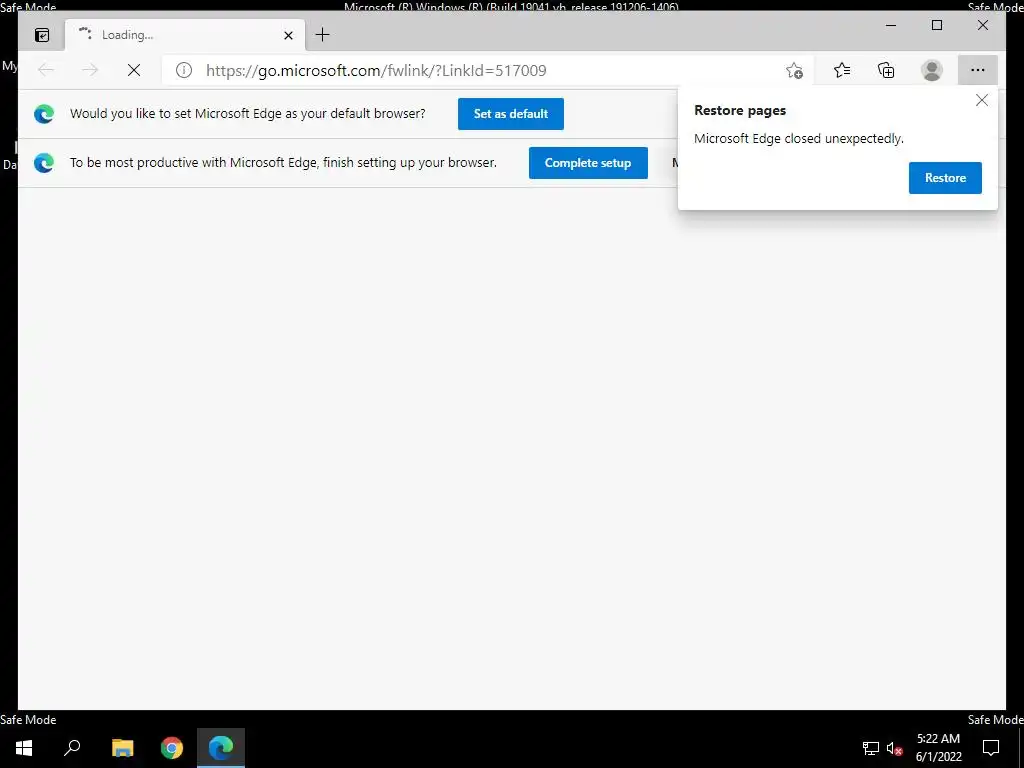This screenshot has height=768, width=1024.
Task: View site information icon in address bar
Action: tap(184, 70)
